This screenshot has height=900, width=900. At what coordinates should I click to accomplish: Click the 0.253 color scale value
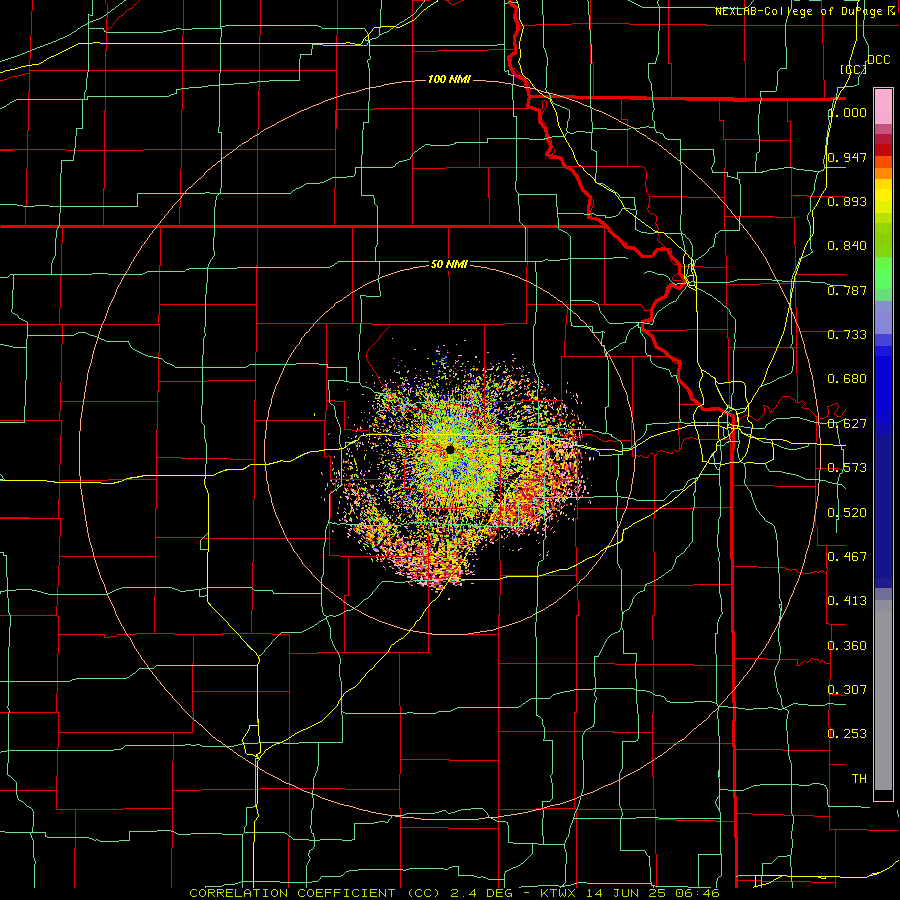tap(847, 734)
